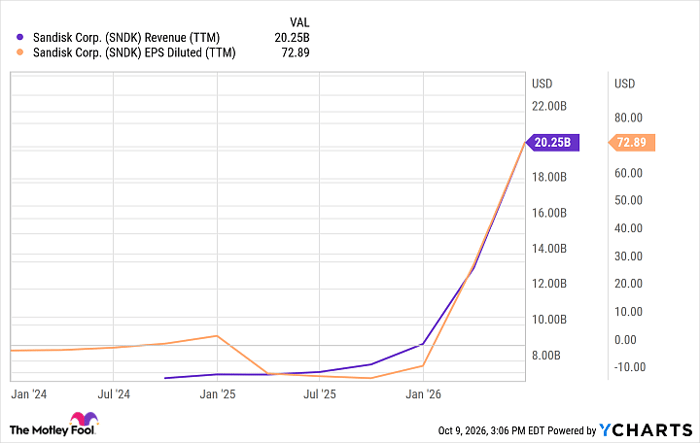The width and height of the screenshot is (700, 443).
Task: Click the 0.00 EPS axis label
Action: (x=625, y=340)
